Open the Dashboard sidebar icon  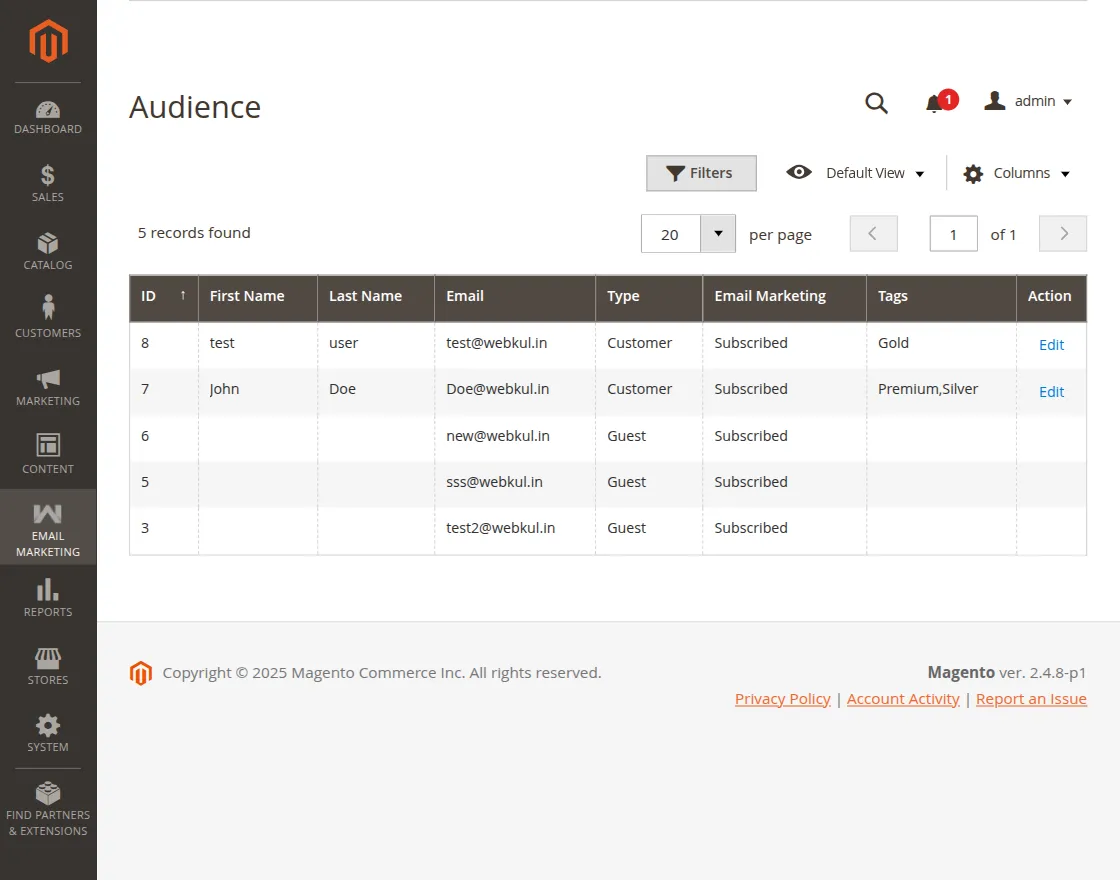(48, 117)
